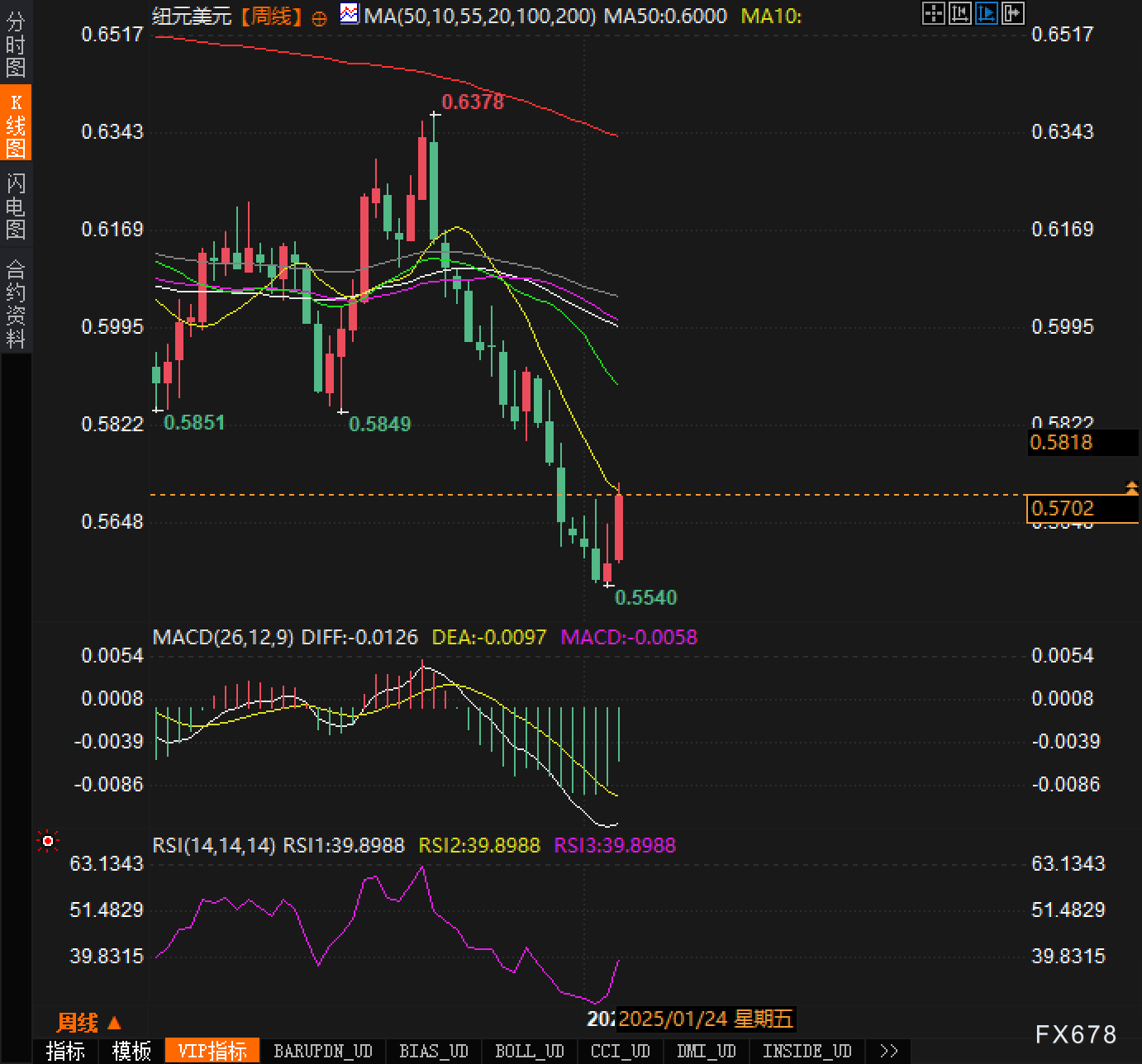Click the orange arrow marker on right price axis
This screenshot has height=1064, width=1142.
pos(1131,487)
